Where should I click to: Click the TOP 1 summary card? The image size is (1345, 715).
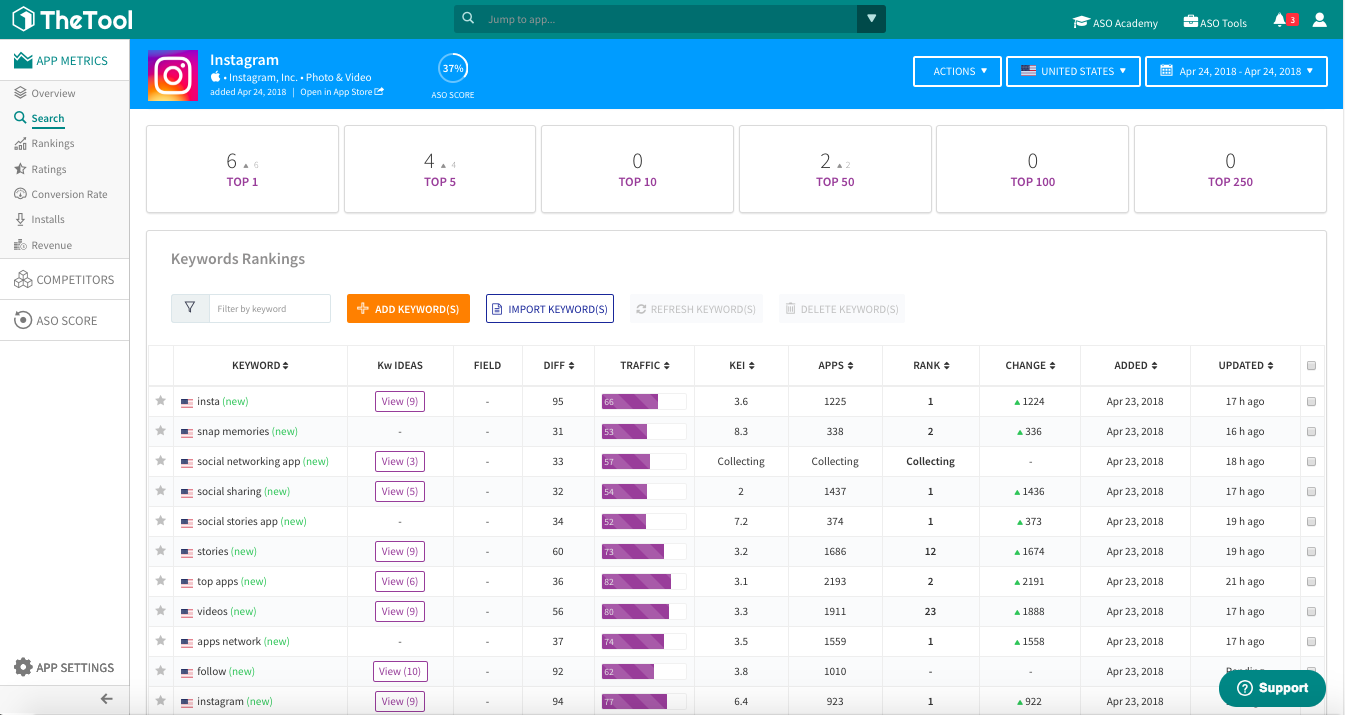click(x=242, y=169)
